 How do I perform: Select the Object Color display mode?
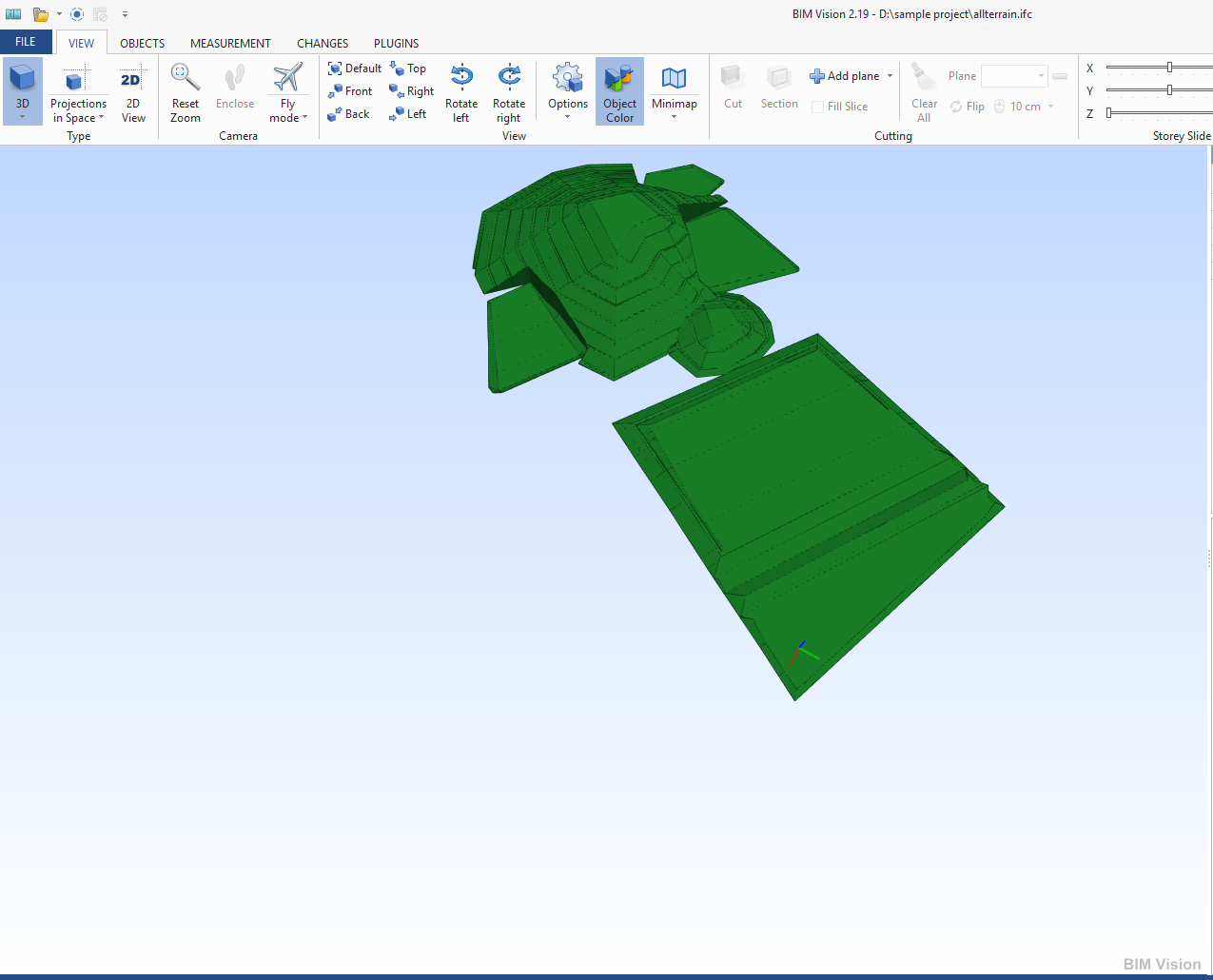pos(619,90)
